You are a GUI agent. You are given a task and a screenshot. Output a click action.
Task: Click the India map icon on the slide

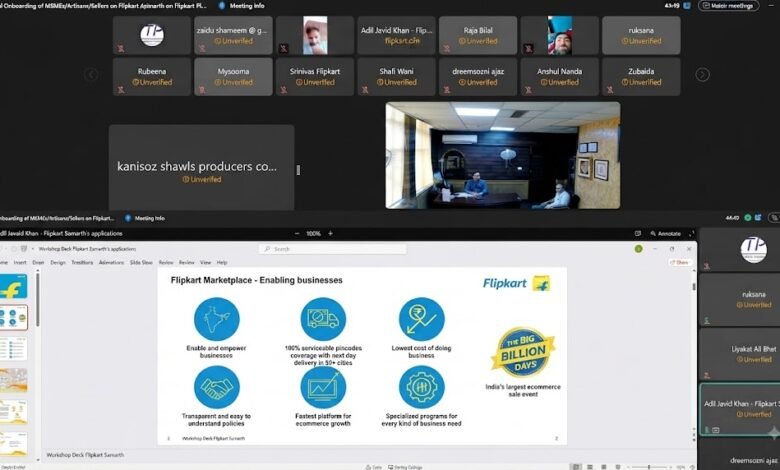coord(216,319)
